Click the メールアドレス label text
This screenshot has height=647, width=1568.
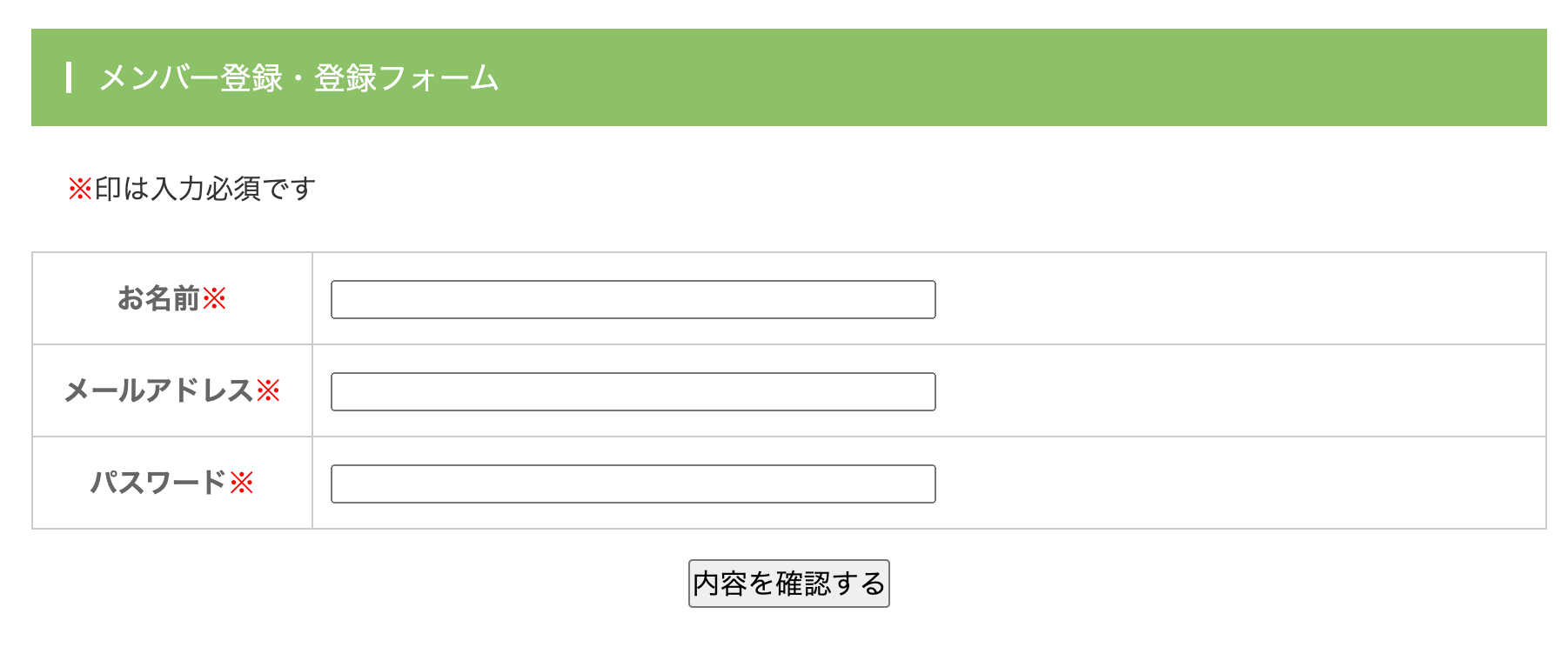(x=158, y=391)
